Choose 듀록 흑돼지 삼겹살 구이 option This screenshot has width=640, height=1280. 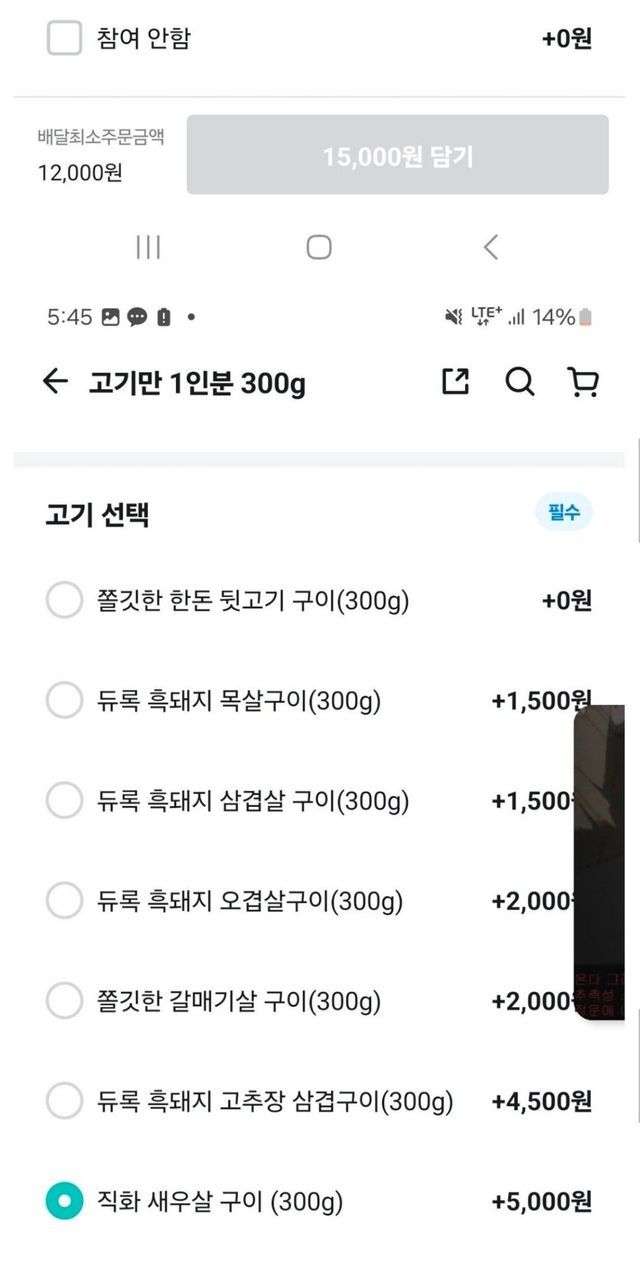point(64,801)
